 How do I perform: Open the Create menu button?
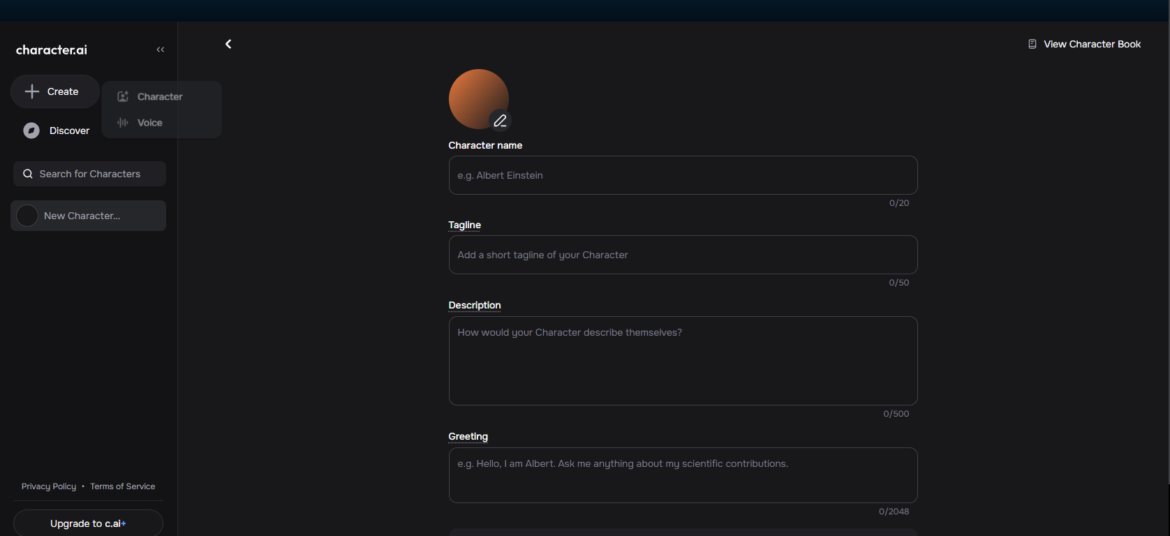click(55, 92)
